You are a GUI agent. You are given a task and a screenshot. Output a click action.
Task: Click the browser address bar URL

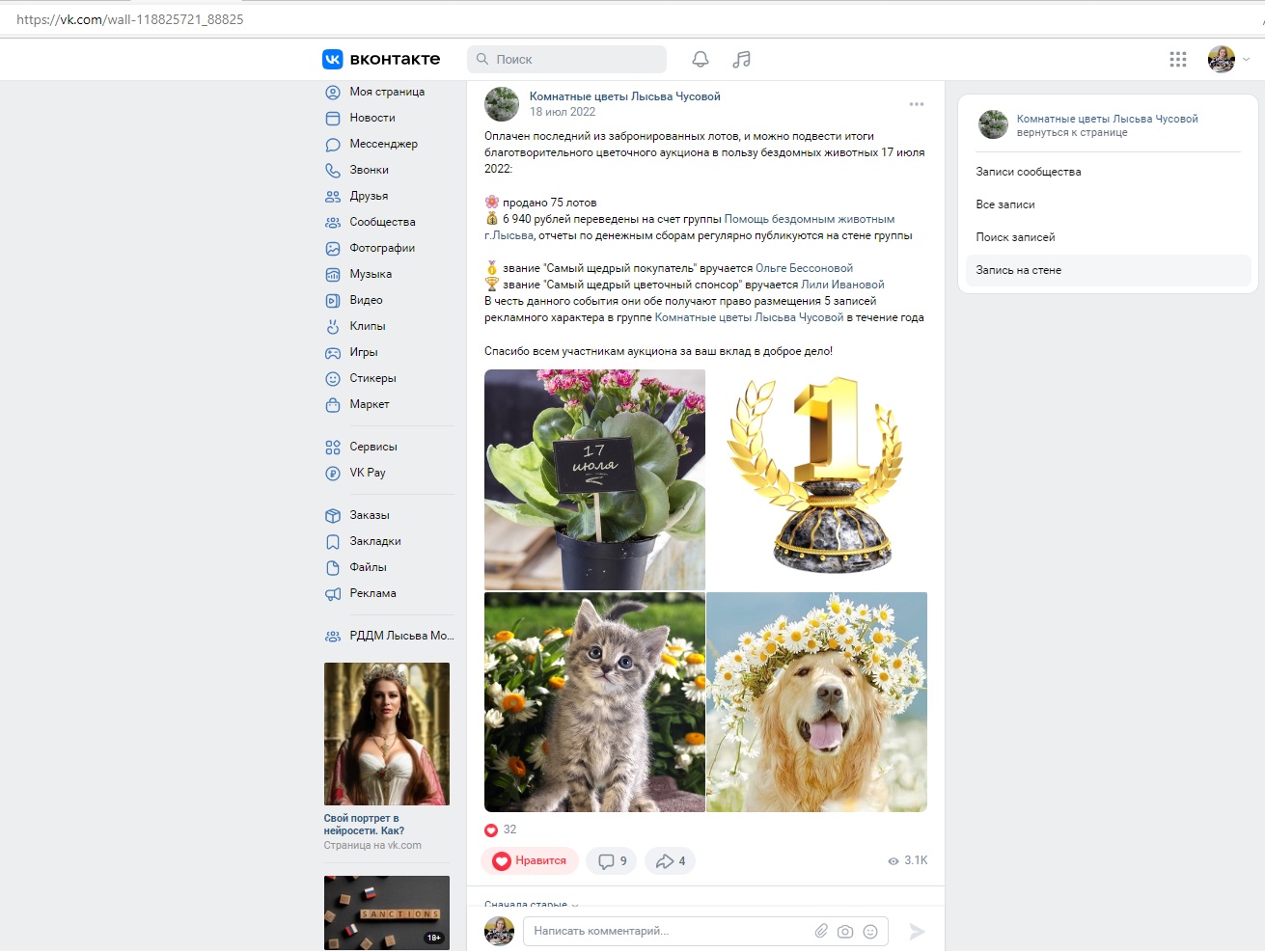130,19
